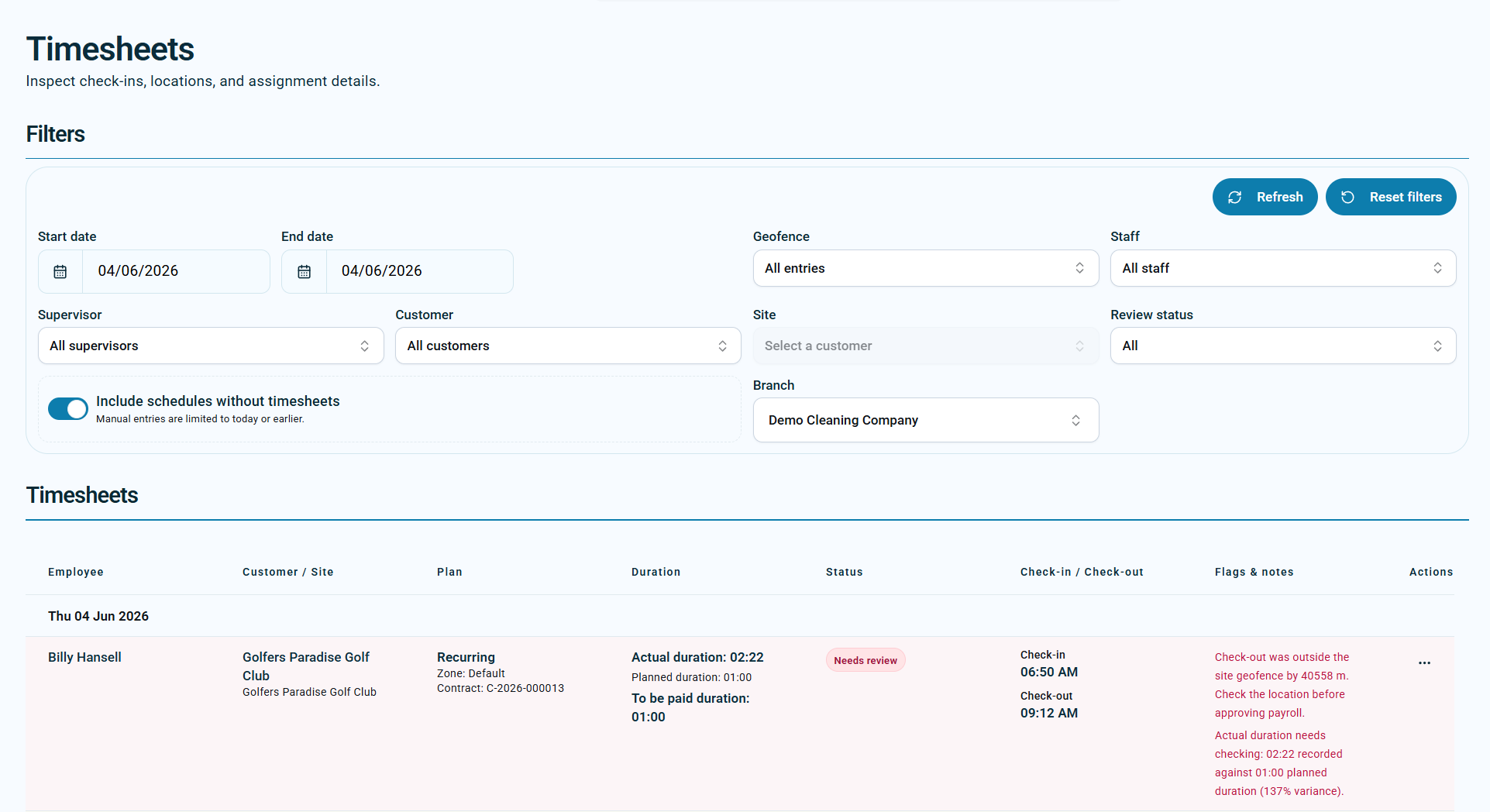Click the Check-out time 09:12 AM
Screen dimensions: 1490x812
coord(1049,713)
